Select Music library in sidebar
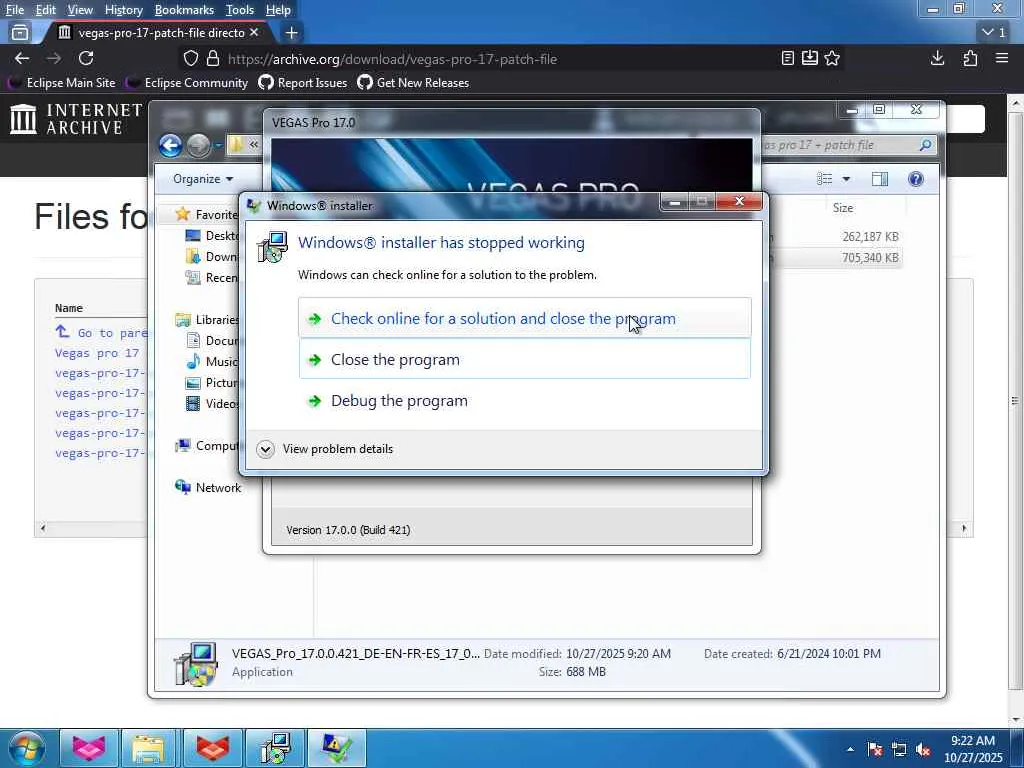This screenshot has width=1024, height=768. [212, 361]
